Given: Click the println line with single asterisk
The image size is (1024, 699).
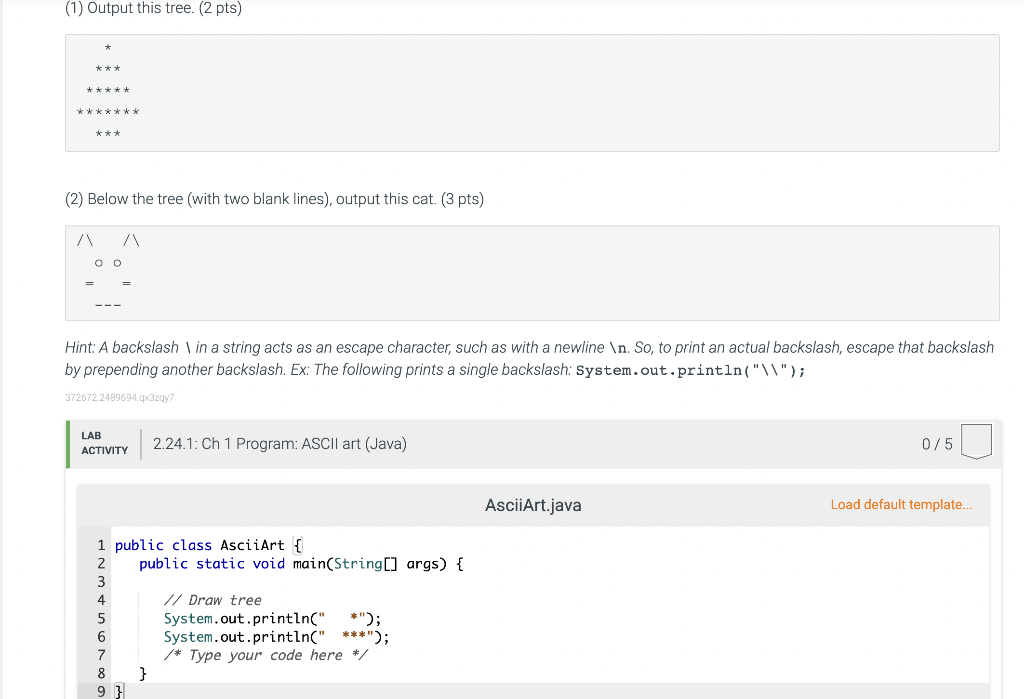Looking at the screenshot, I should (x=272, y=618).
